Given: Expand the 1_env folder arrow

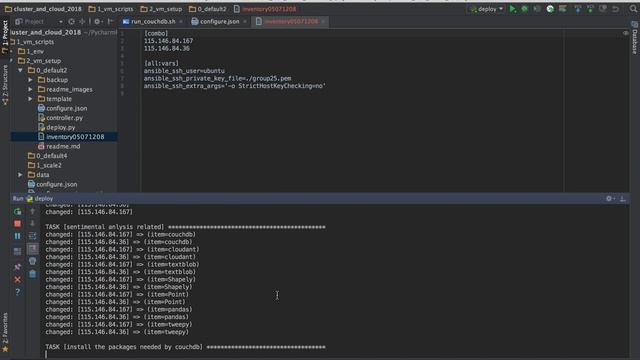Looking at the screenshot, I should click(x=12, y=51).
